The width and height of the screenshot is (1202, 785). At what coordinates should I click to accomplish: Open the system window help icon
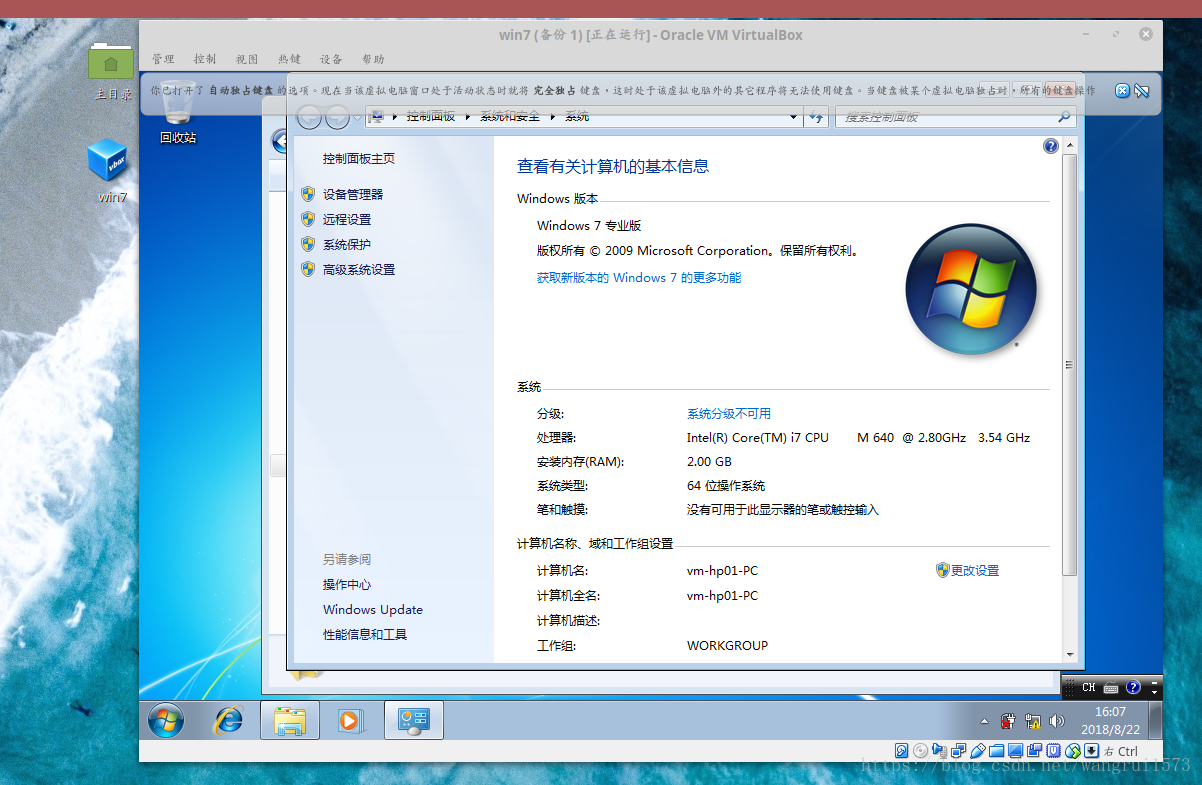click(x=1050, y=146)
